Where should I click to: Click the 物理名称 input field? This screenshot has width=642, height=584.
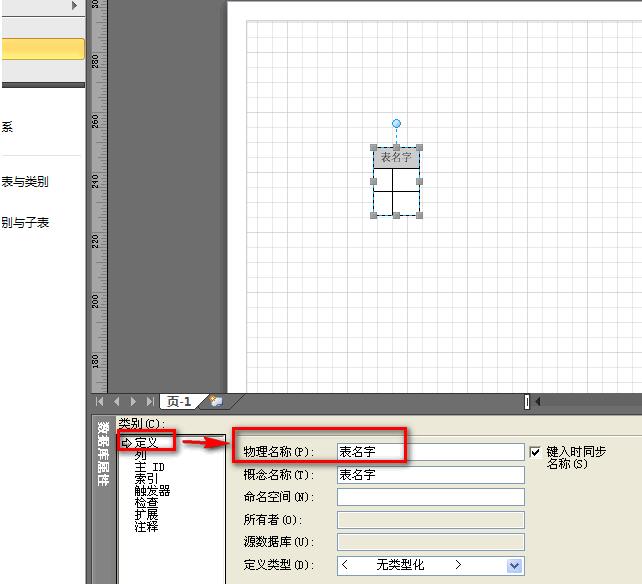pos(431,452)
